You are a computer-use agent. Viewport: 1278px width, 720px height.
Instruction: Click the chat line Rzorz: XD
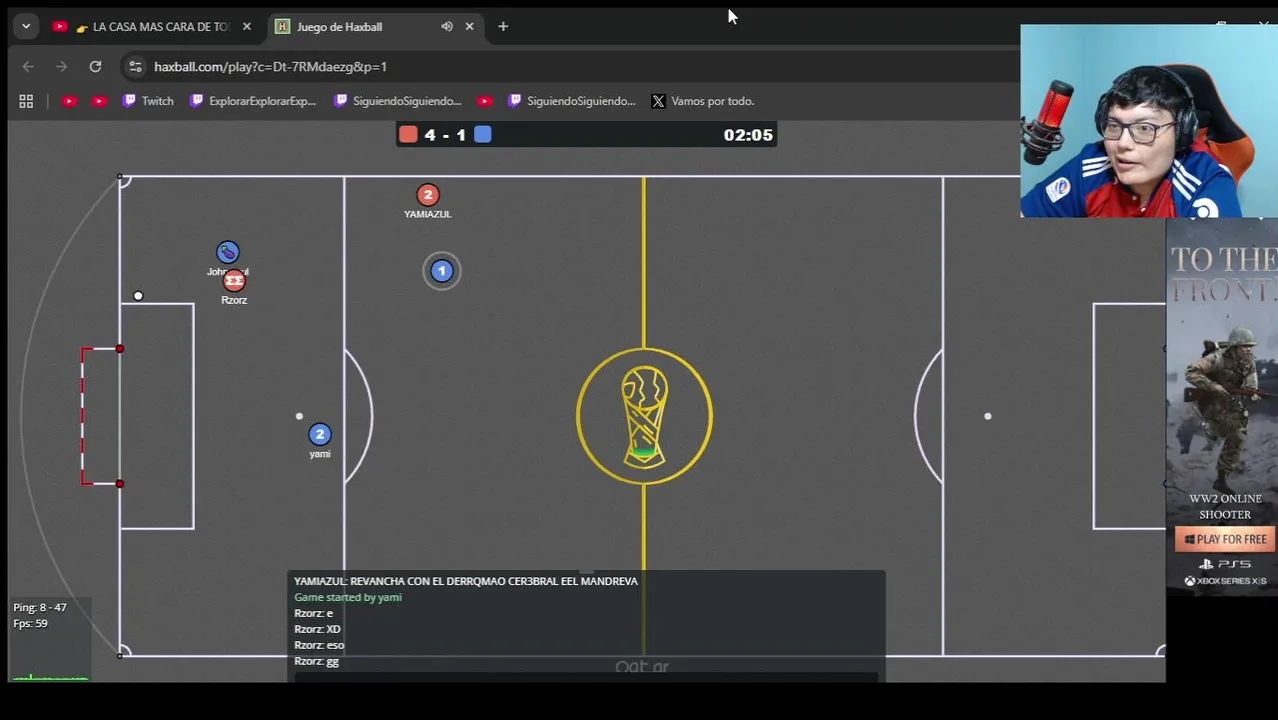coord(317,629)
